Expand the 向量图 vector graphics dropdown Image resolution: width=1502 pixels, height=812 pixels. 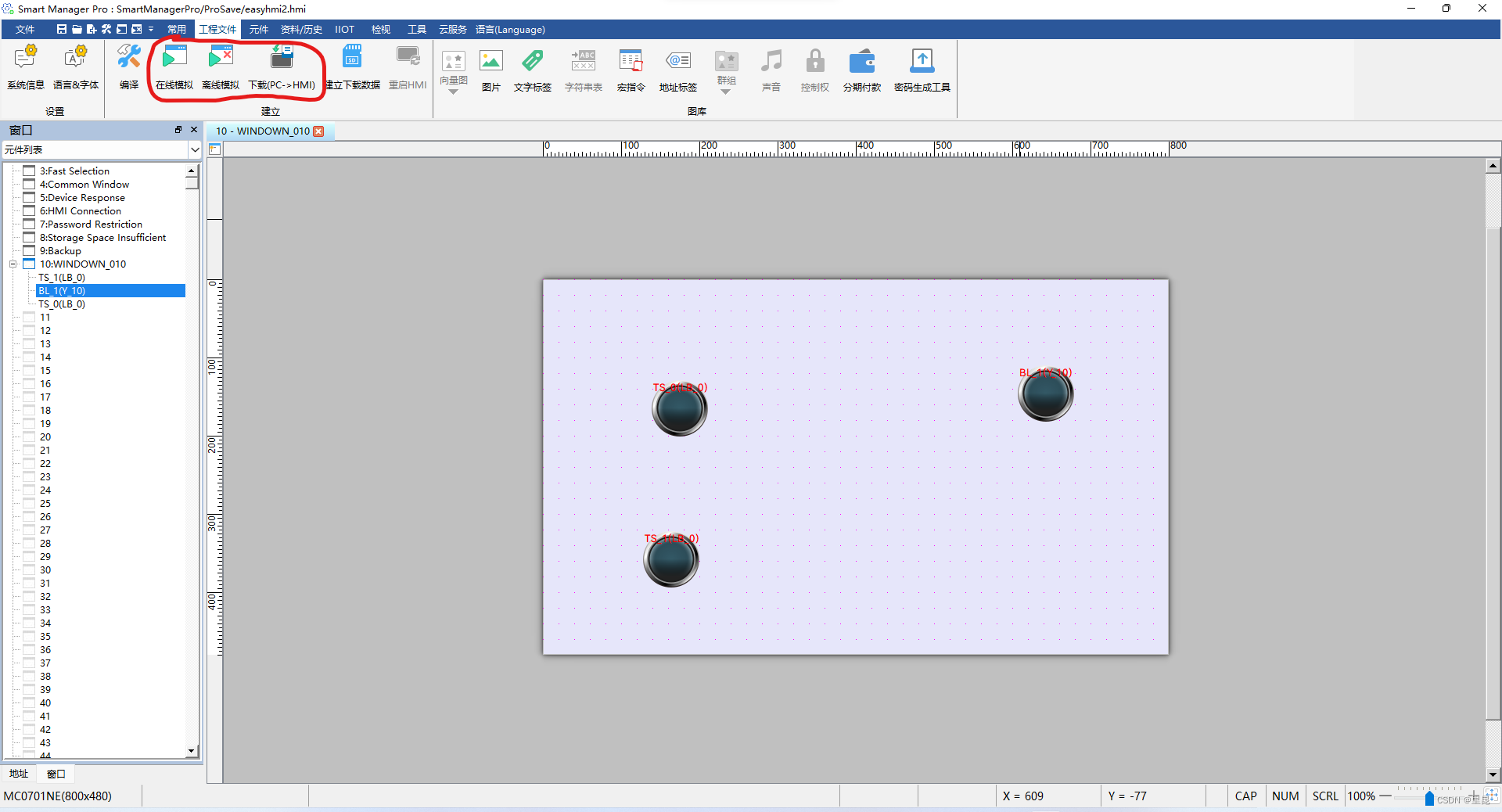tap(453, 92)
